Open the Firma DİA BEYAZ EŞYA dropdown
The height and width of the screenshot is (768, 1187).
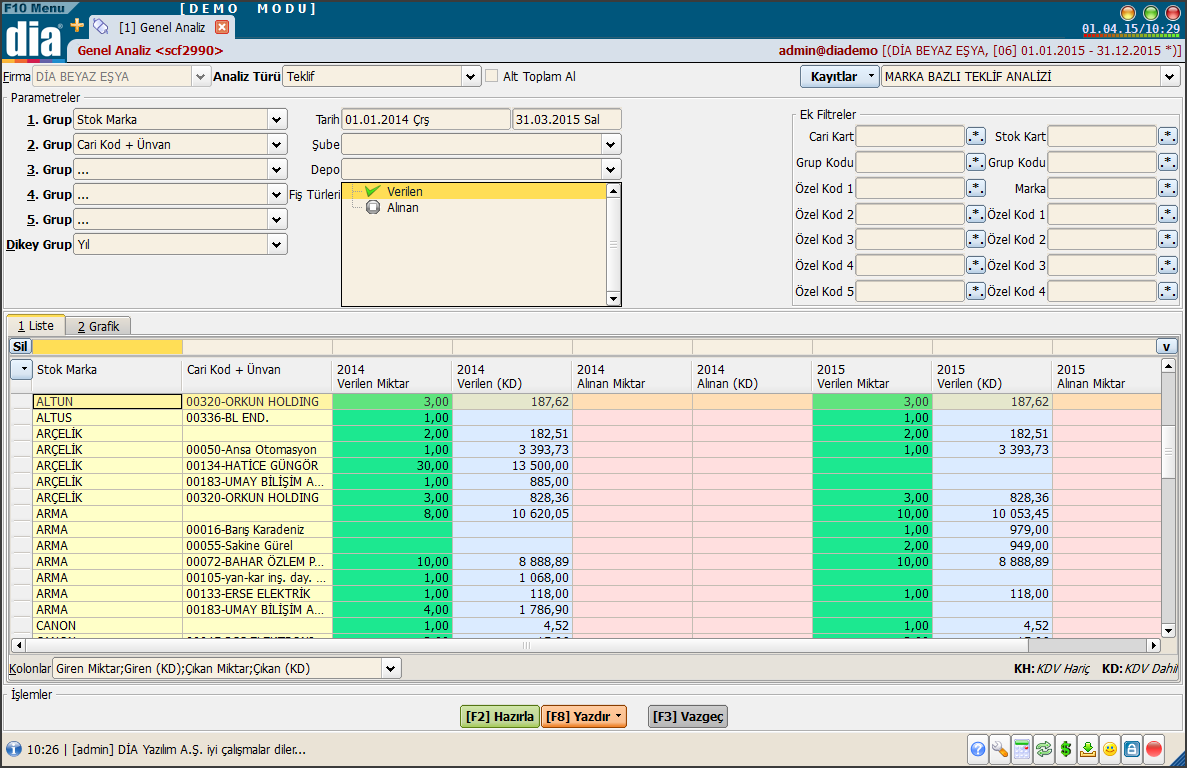pyautogui.click(x=201, y=76)
